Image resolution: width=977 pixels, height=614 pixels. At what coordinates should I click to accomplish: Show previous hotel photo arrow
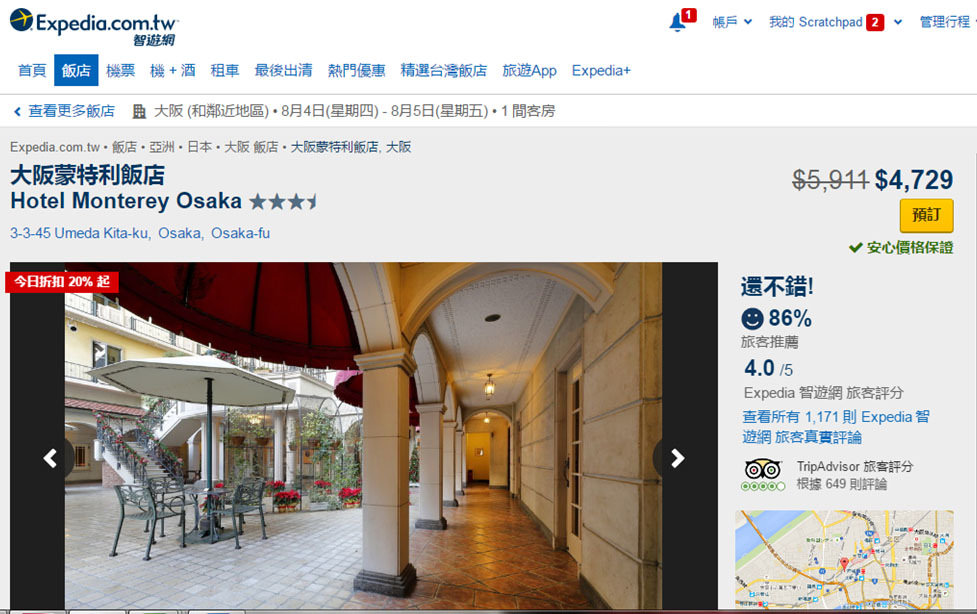click(x=50, y=459)
